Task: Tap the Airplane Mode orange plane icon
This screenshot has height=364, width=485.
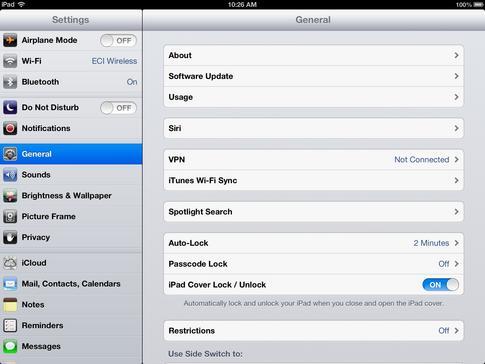Action: pyautogui.click(x=10, y=40)
